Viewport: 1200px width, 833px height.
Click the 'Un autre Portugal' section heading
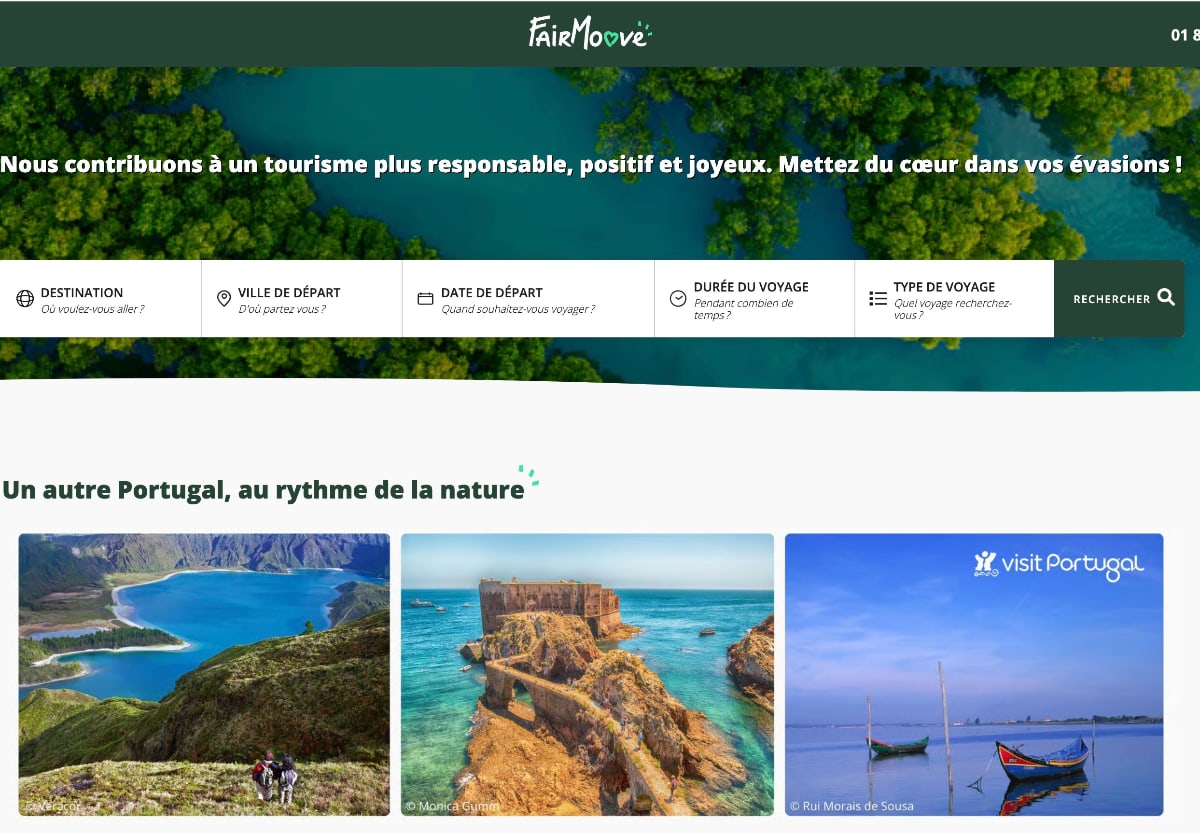pos(263,490)
